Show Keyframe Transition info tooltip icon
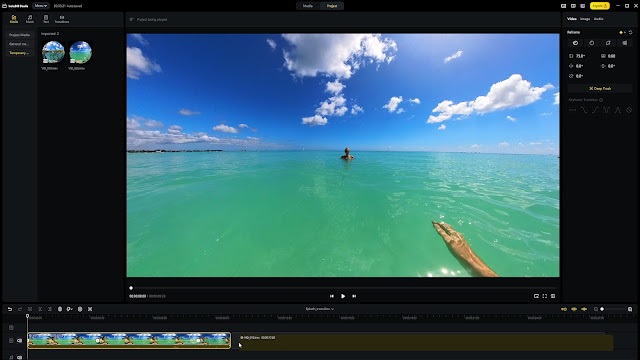 [601, 100]
